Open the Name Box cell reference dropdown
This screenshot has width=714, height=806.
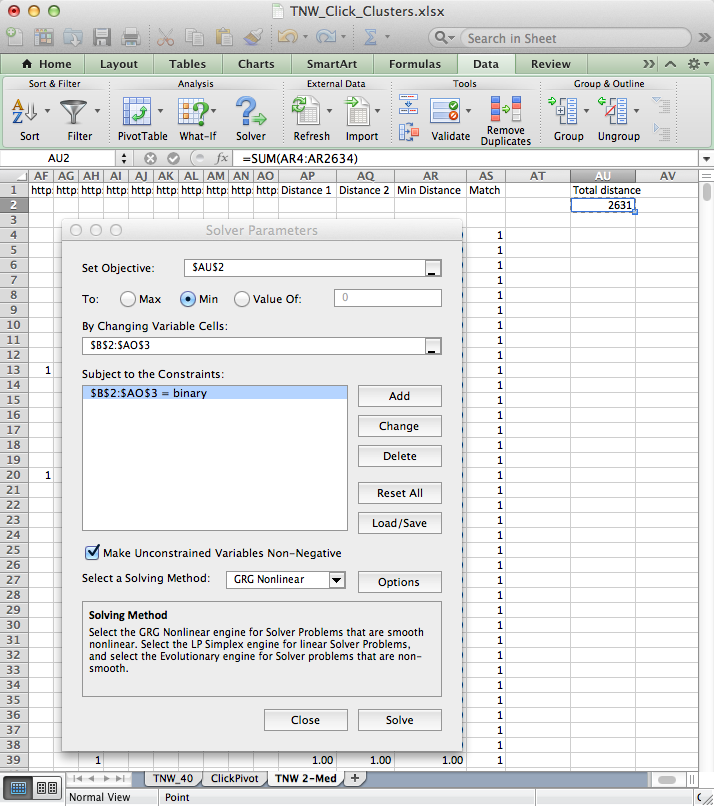[124, 158]
